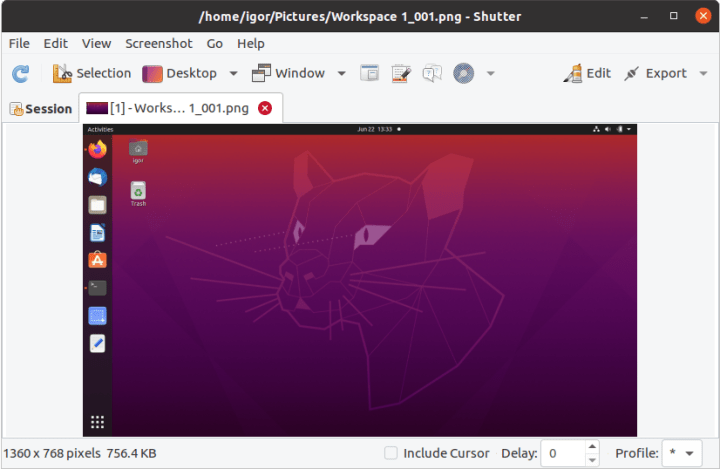Image resolution: width=720 pixels, height=469 pixels.
Task: Click the Delay value field
Action: (563, 453)
